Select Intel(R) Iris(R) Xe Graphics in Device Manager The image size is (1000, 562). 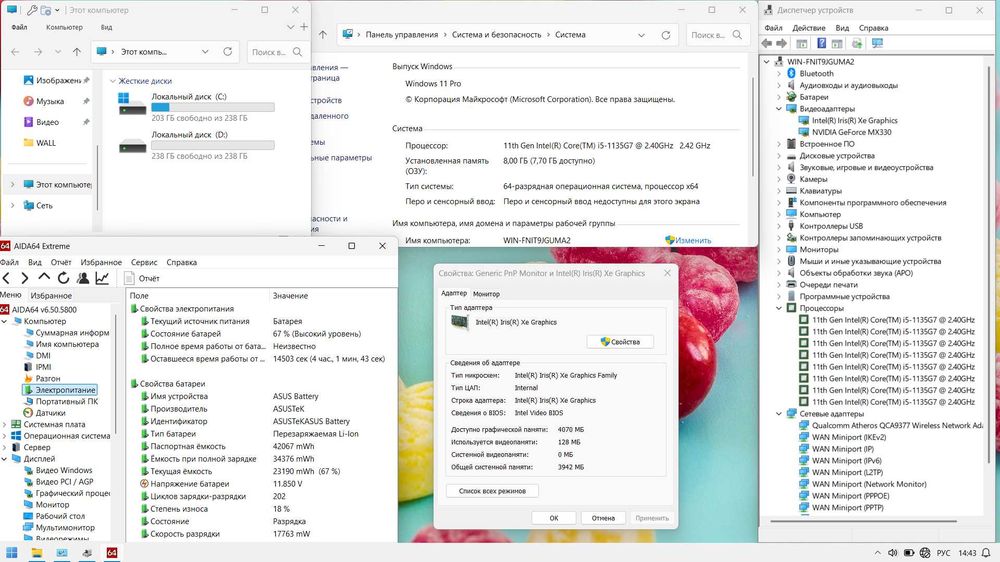click(x=854, y=121)
